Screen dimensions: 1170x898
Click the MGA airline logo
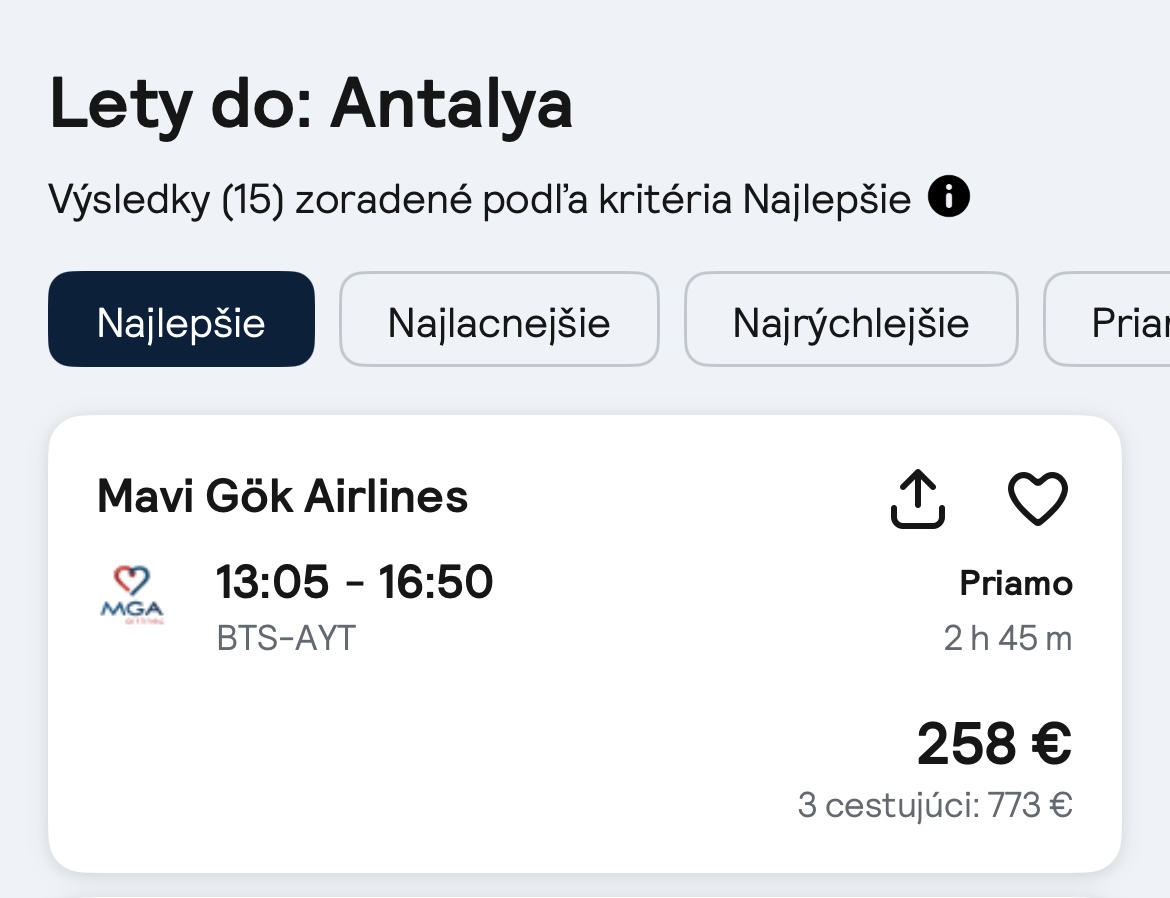coord(133,596)
